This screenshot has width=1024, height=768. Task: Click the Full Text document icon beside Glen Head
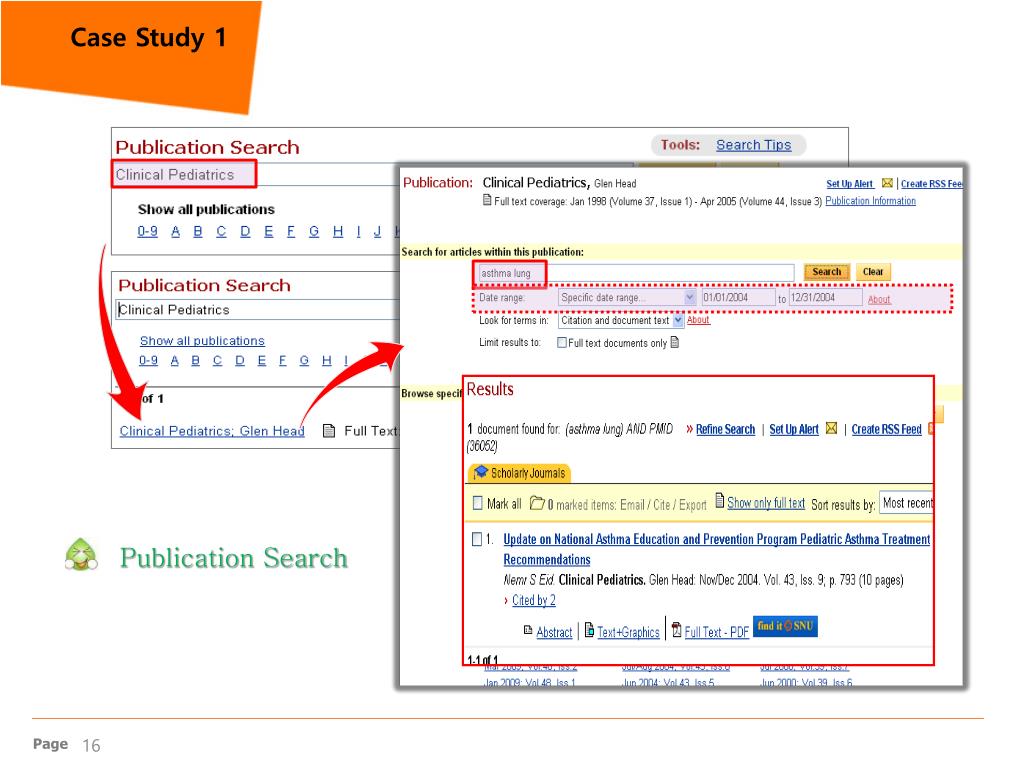[329, 431]
